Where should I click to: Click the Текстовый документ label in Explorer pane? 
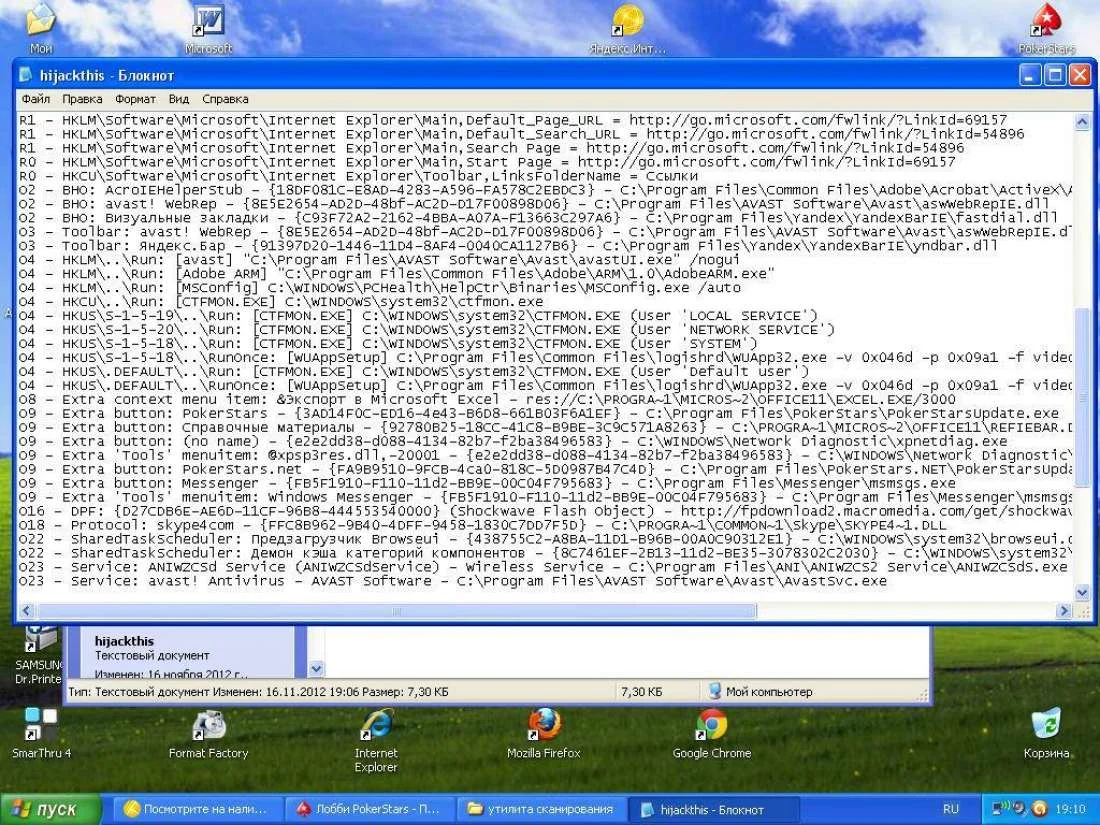point(152,655)
